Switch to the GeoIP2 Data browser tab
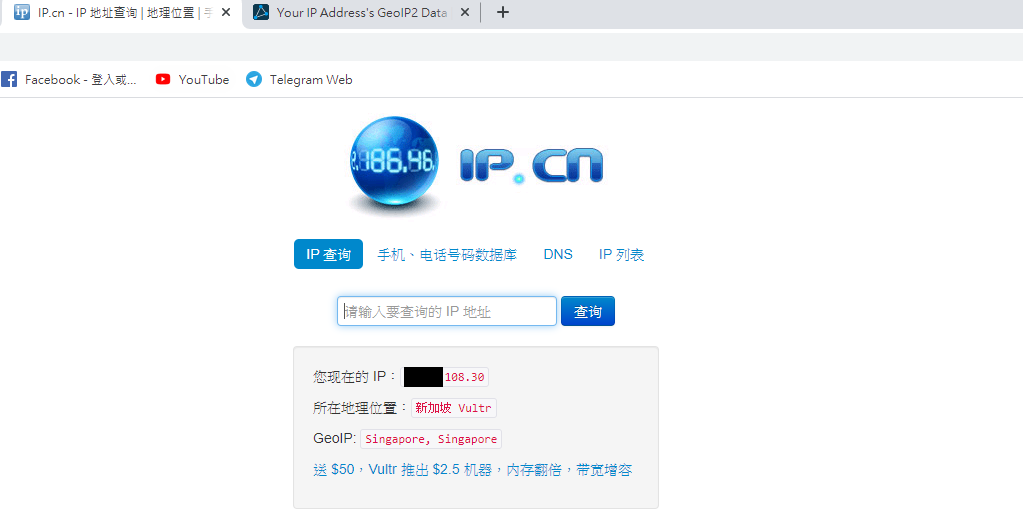Image resolution: width=1023 pixels, height=526 pixels. coord(362,13)
